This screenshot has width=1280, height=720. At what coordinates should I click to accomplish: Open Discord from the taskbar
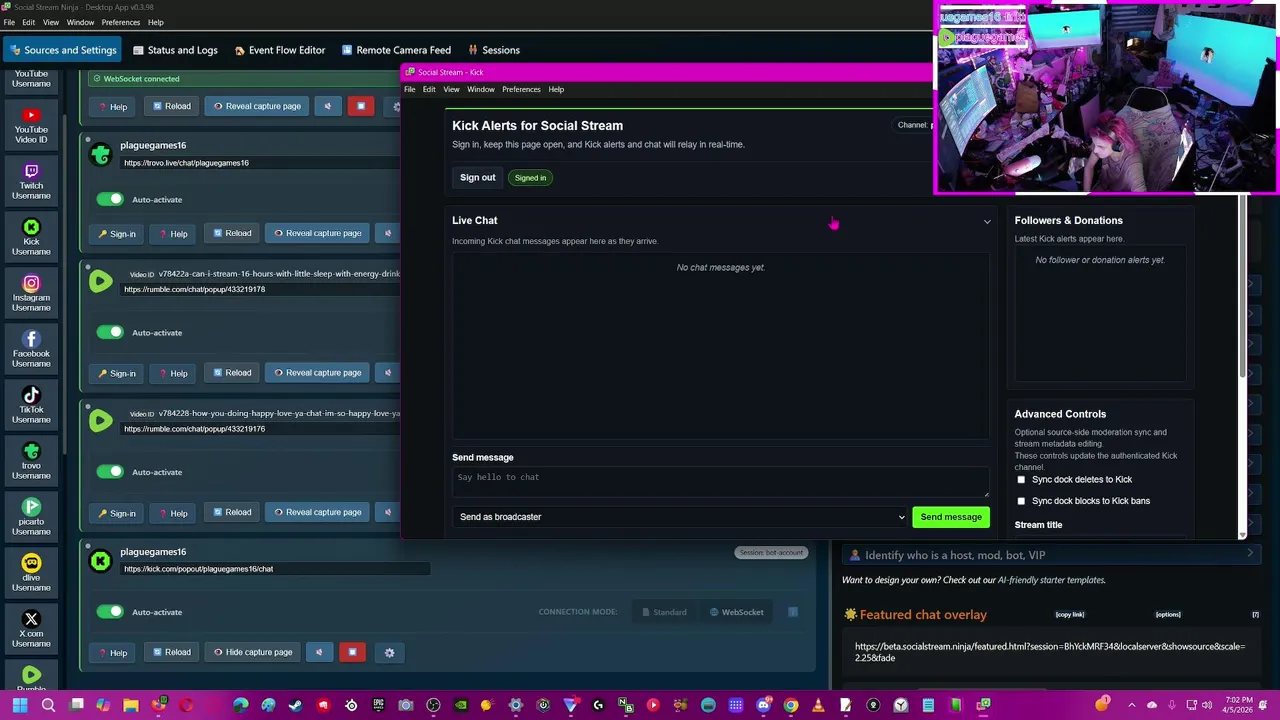763,705
